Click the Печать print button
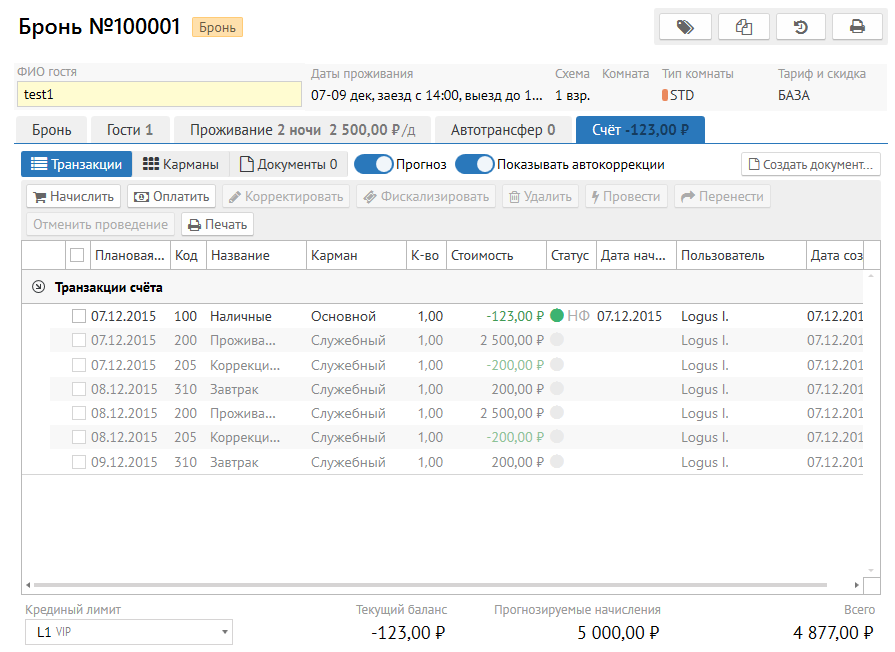 coord(216,225)
